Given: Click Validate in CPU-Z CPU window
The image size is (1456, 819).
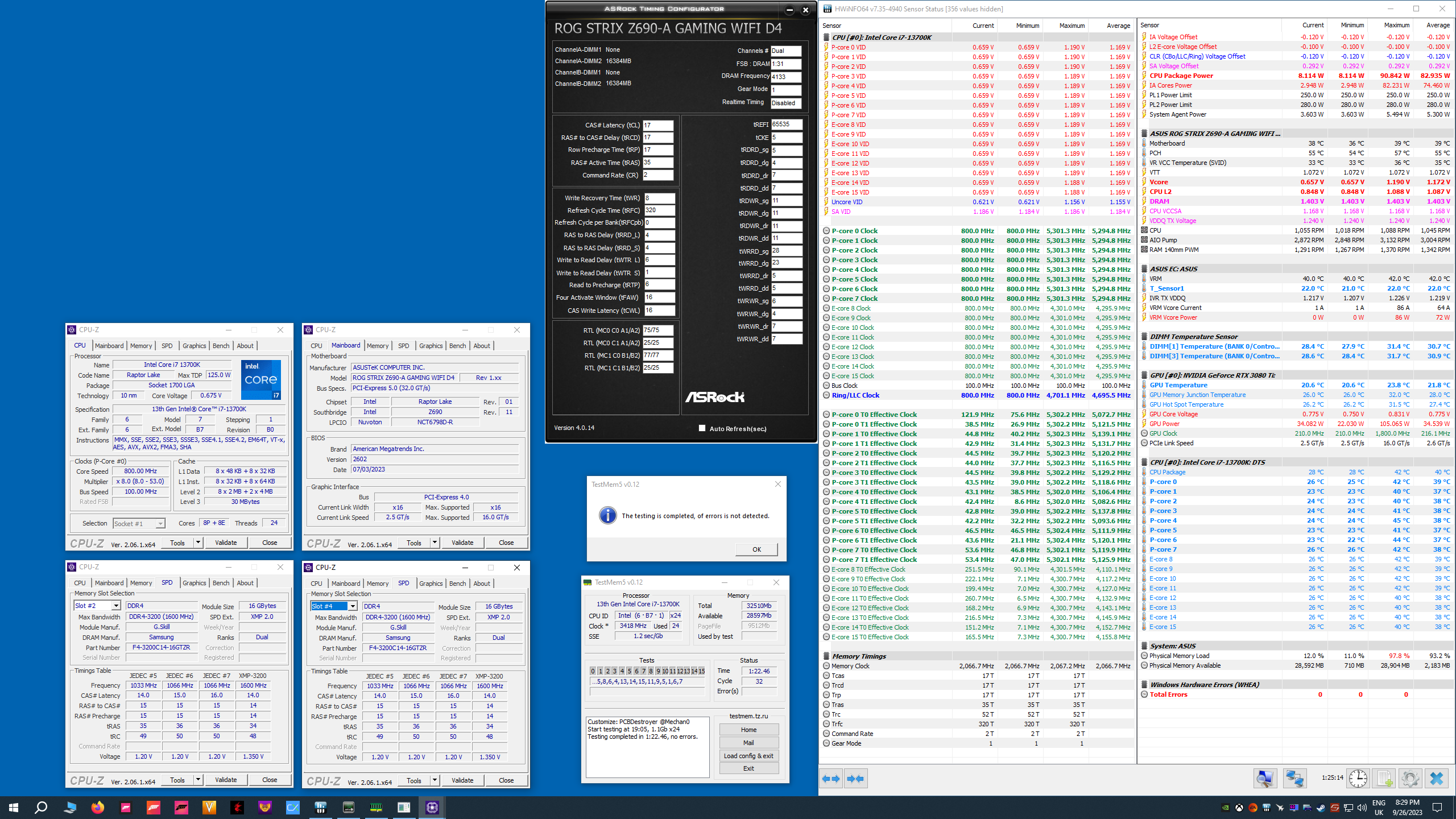Looking at the screenshot, I should click(226, 543).
